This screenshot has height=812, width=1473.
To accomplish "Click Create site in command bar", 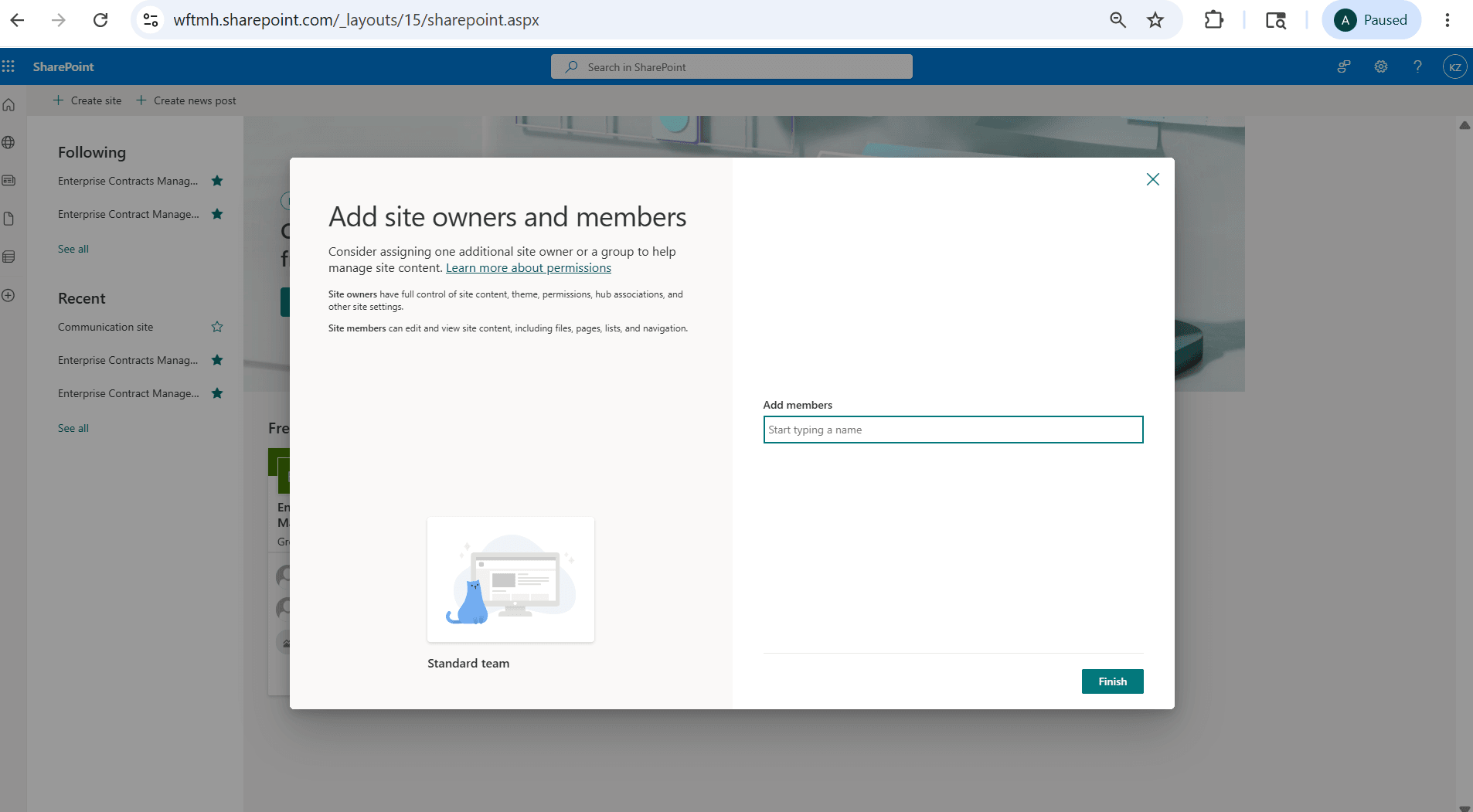I will coord(87,100).
